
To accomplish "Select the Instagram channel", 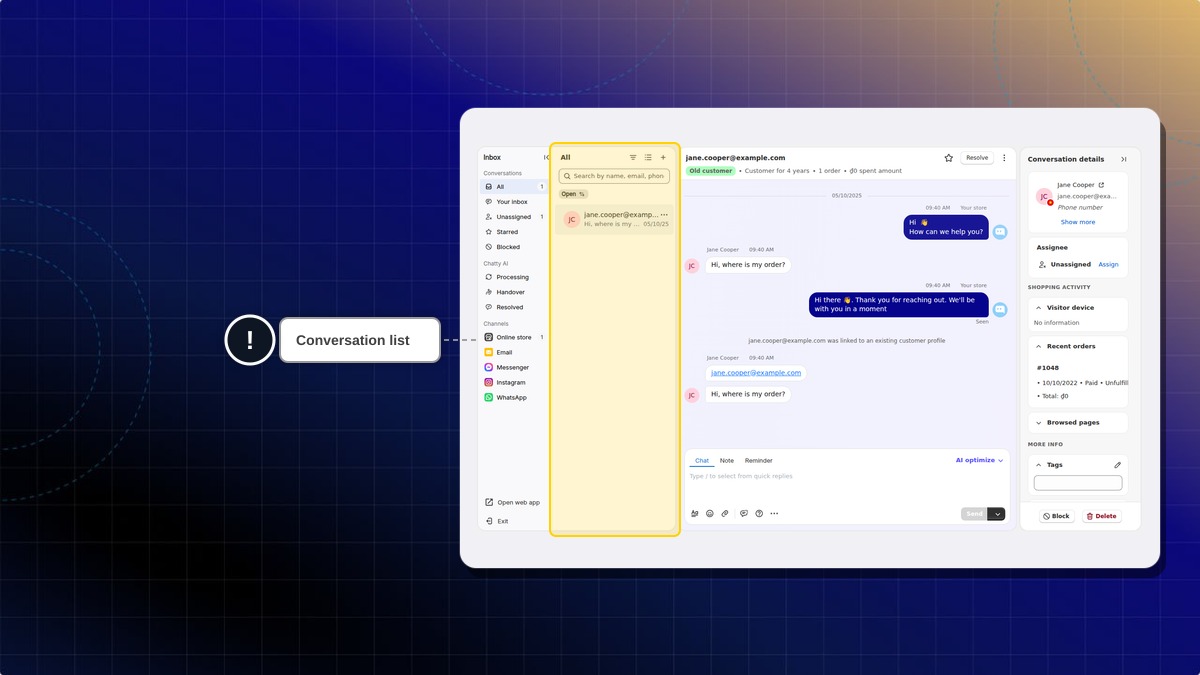I will coord(514,382).
